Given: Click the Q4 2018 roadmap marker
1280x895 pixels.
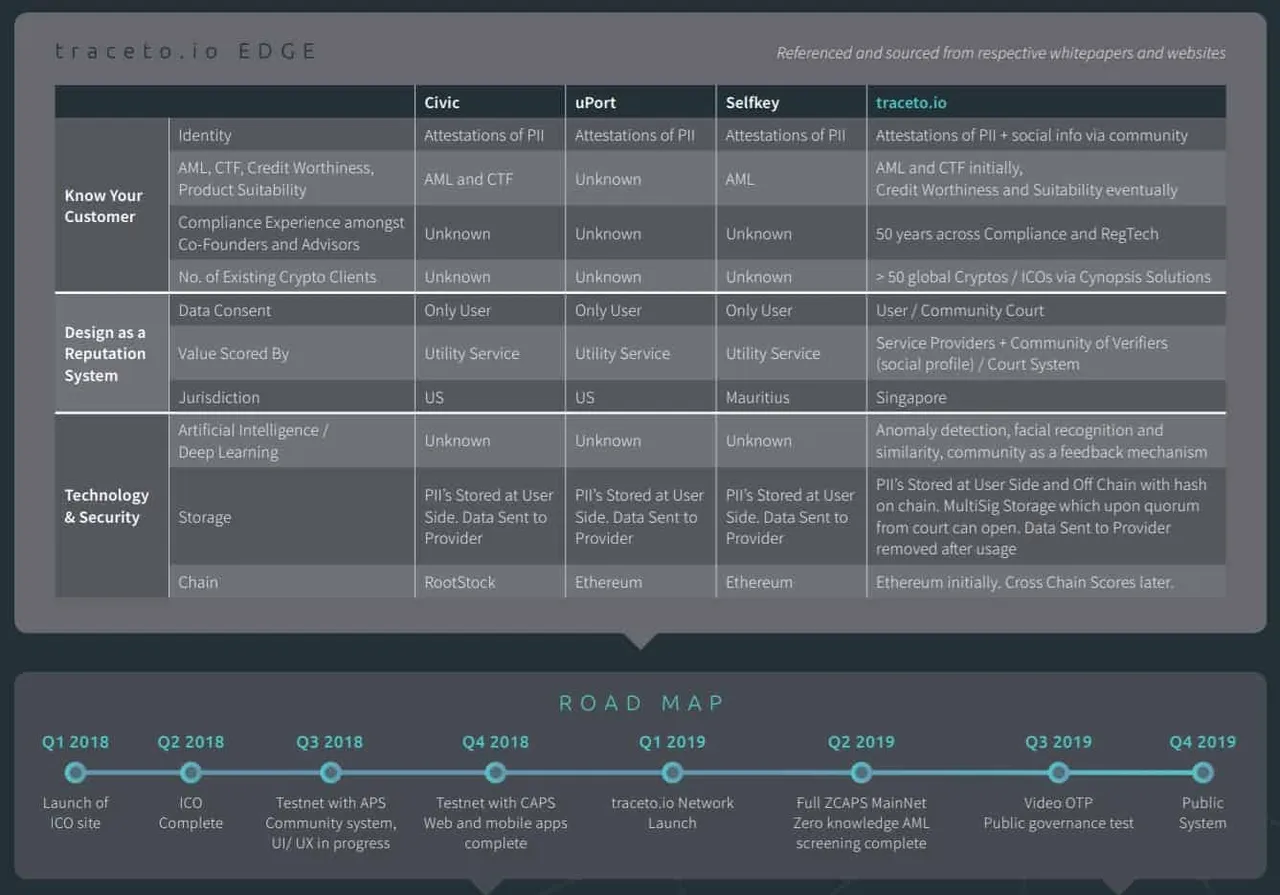Looking at the screenshot, I should 495,773.
